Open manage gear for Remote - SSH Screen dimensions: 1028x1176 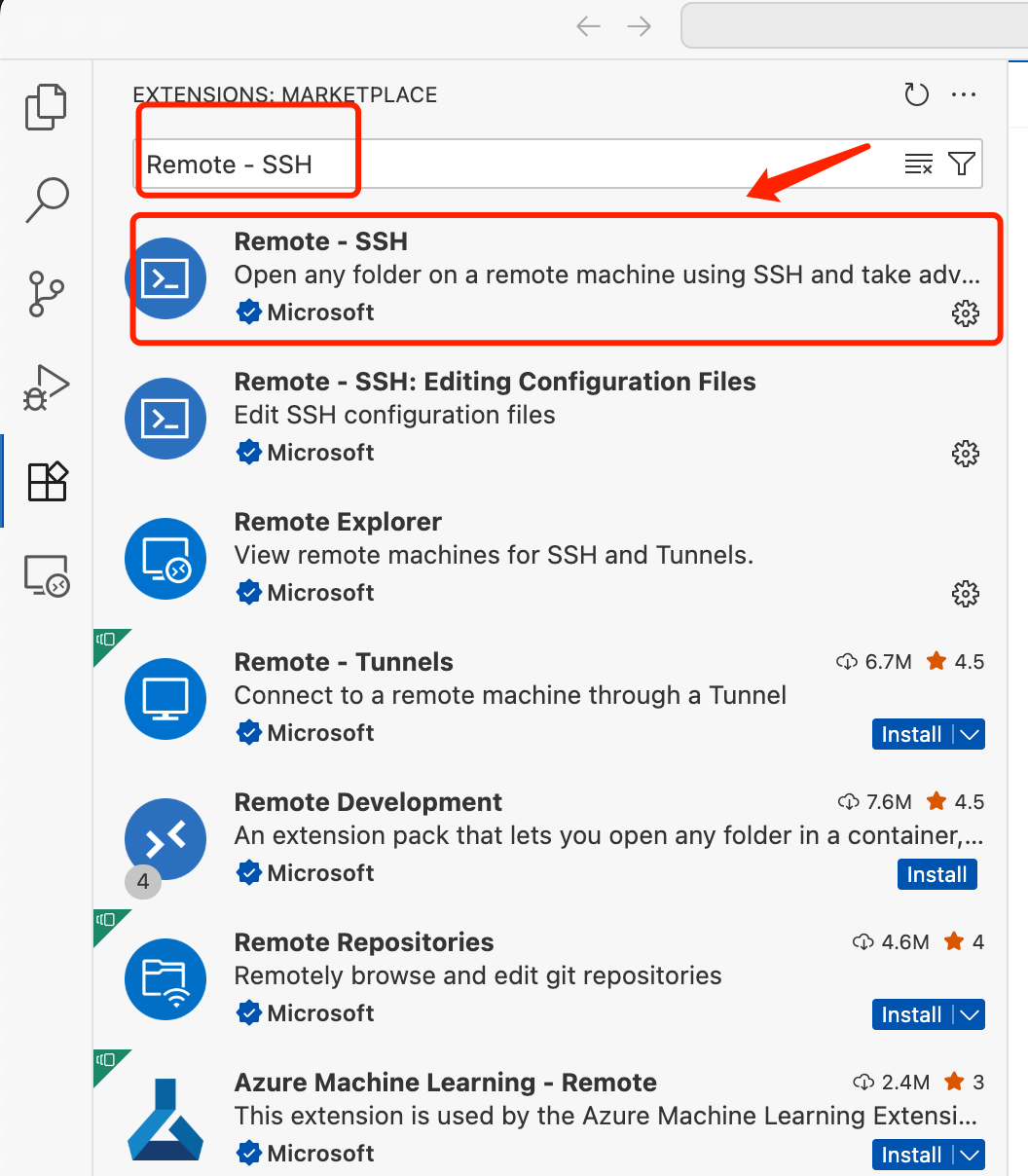click(x=965, y=312)
